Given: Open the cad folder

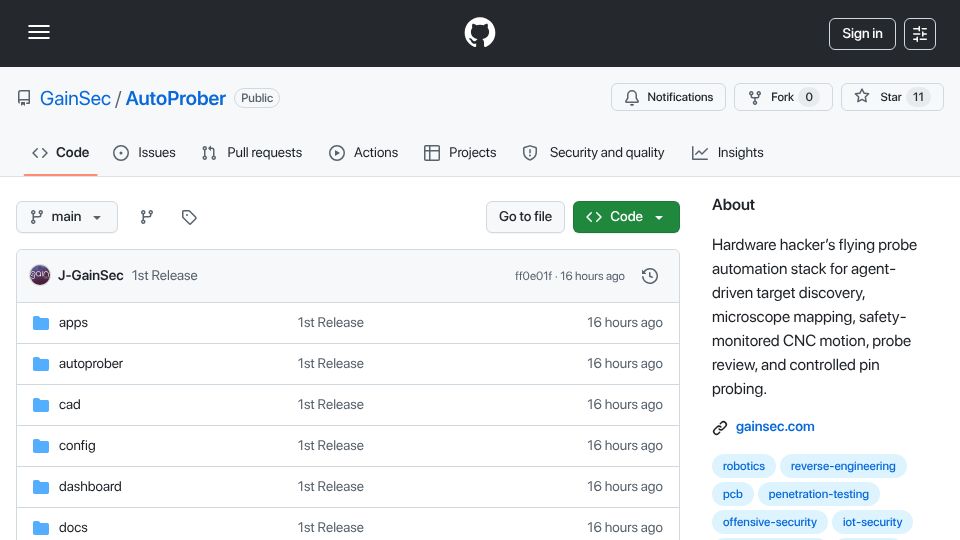Looking at the screenshot, I should 70,405.
